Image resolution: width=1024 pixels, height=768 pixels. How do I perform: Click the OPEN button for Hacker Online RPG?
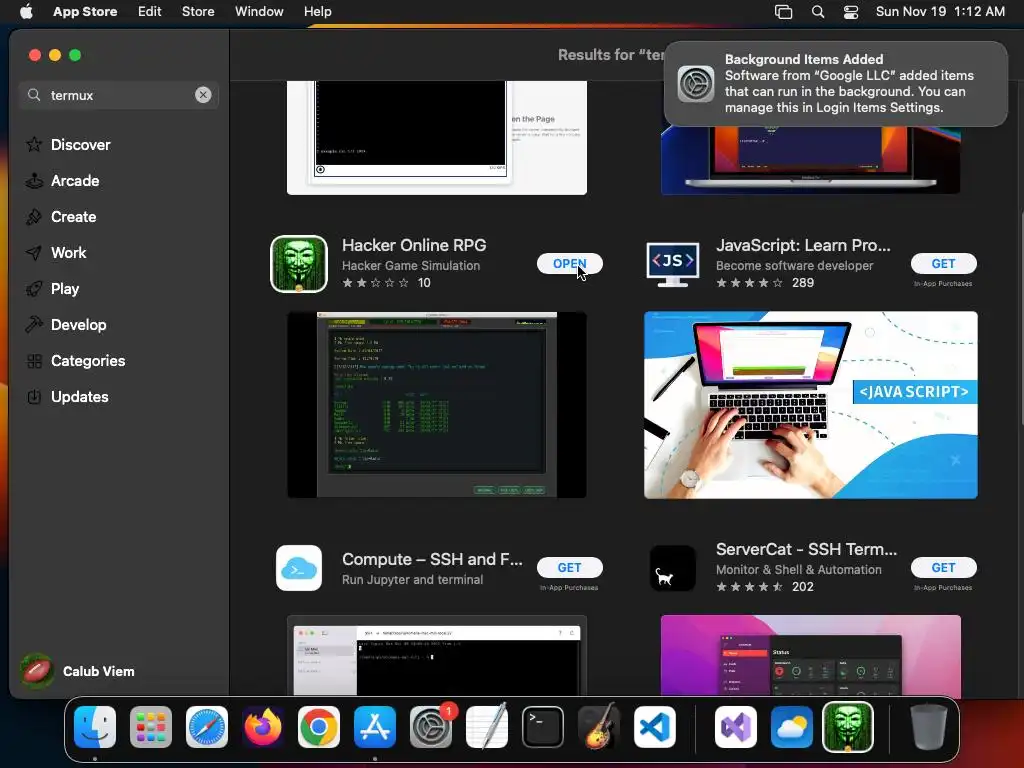[x=569, y=263]
